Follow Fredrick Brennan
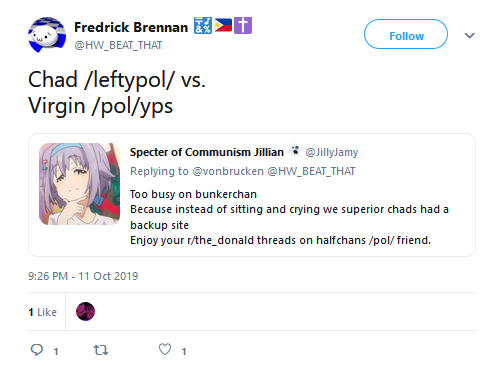This screenshot has height=375, width=499. point(406,34)
